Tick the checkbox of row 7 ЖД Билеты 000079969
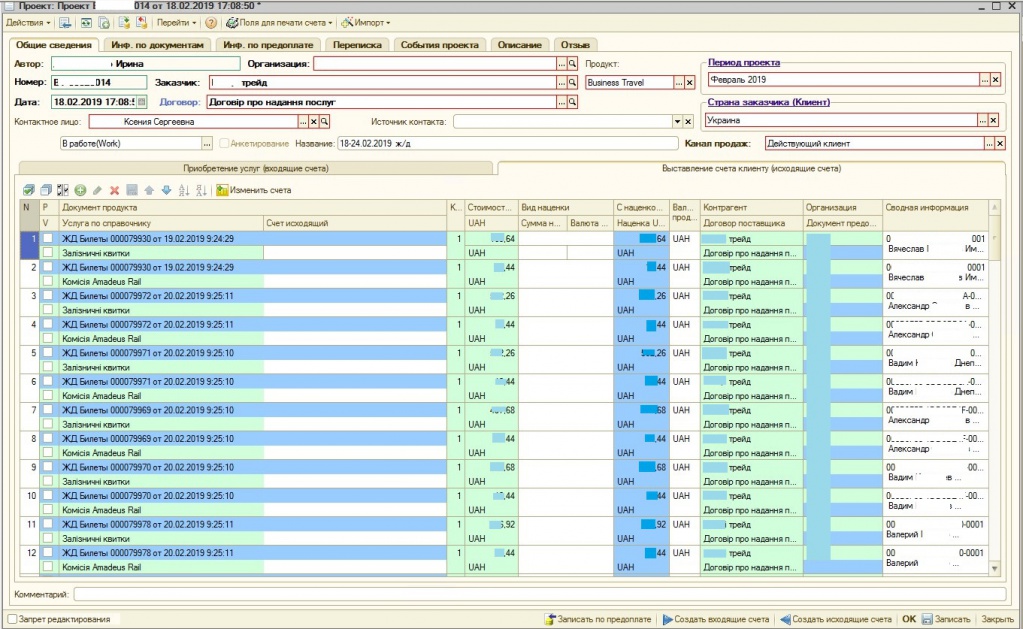The height and width of the screenshot is (629, 1023). [48, 410]
